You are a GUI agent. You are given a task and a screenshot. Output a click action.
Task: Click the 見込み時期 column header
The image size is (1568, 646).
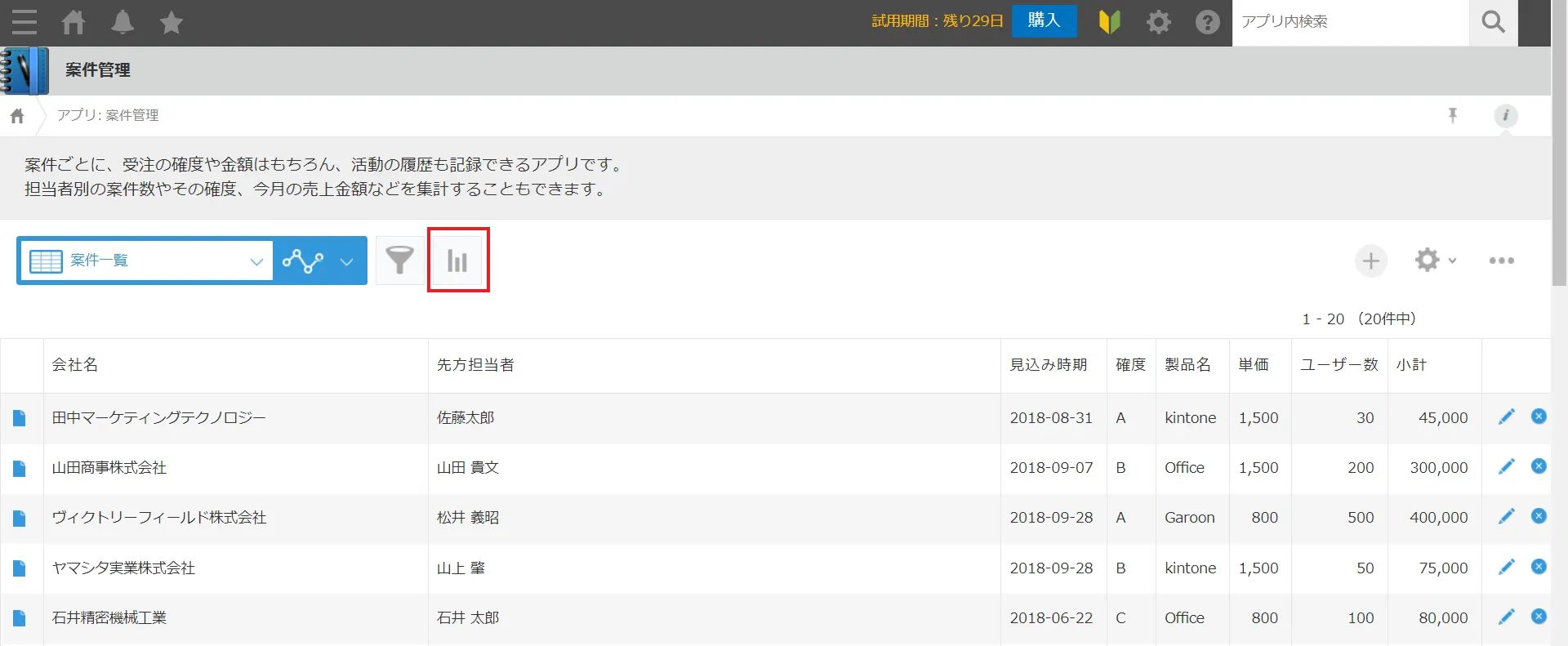coord(1048,365)
